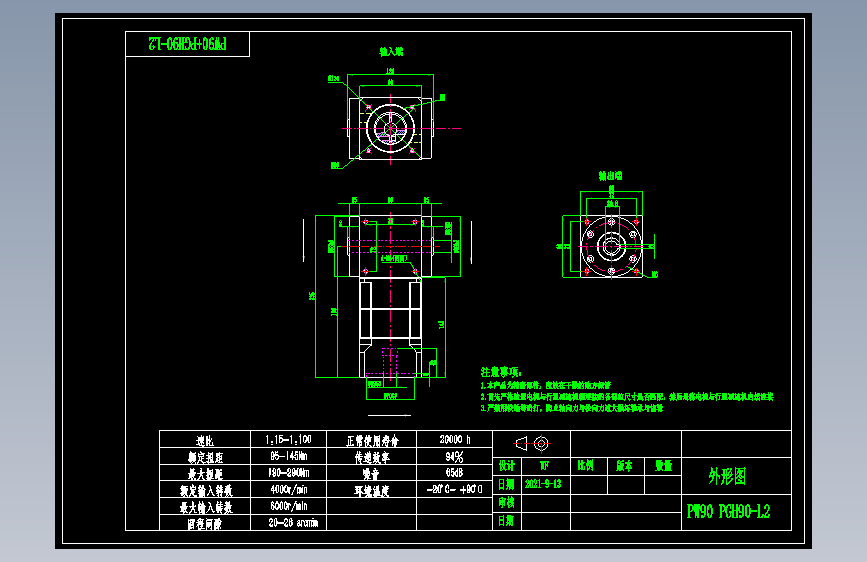
Task: Click the '注意事项' notes heading
Action: tap(501, 372)
